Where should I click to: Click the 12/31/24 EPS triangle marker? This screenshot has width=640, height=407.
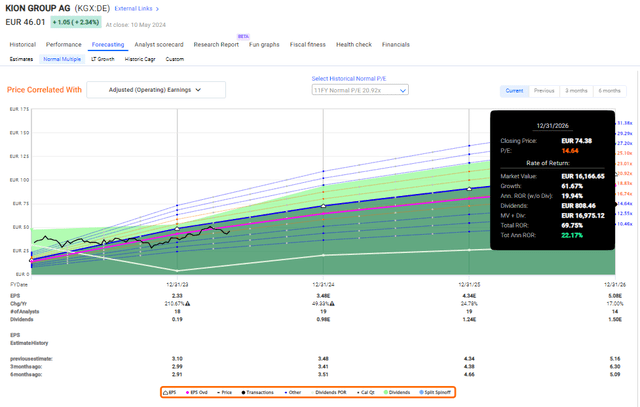point(323,206)
